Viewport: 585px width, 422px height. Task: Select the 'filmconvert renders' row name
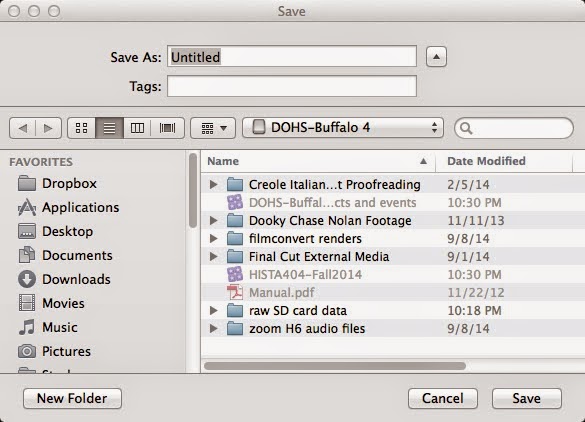pyautogui.click(x=305, y=238)
